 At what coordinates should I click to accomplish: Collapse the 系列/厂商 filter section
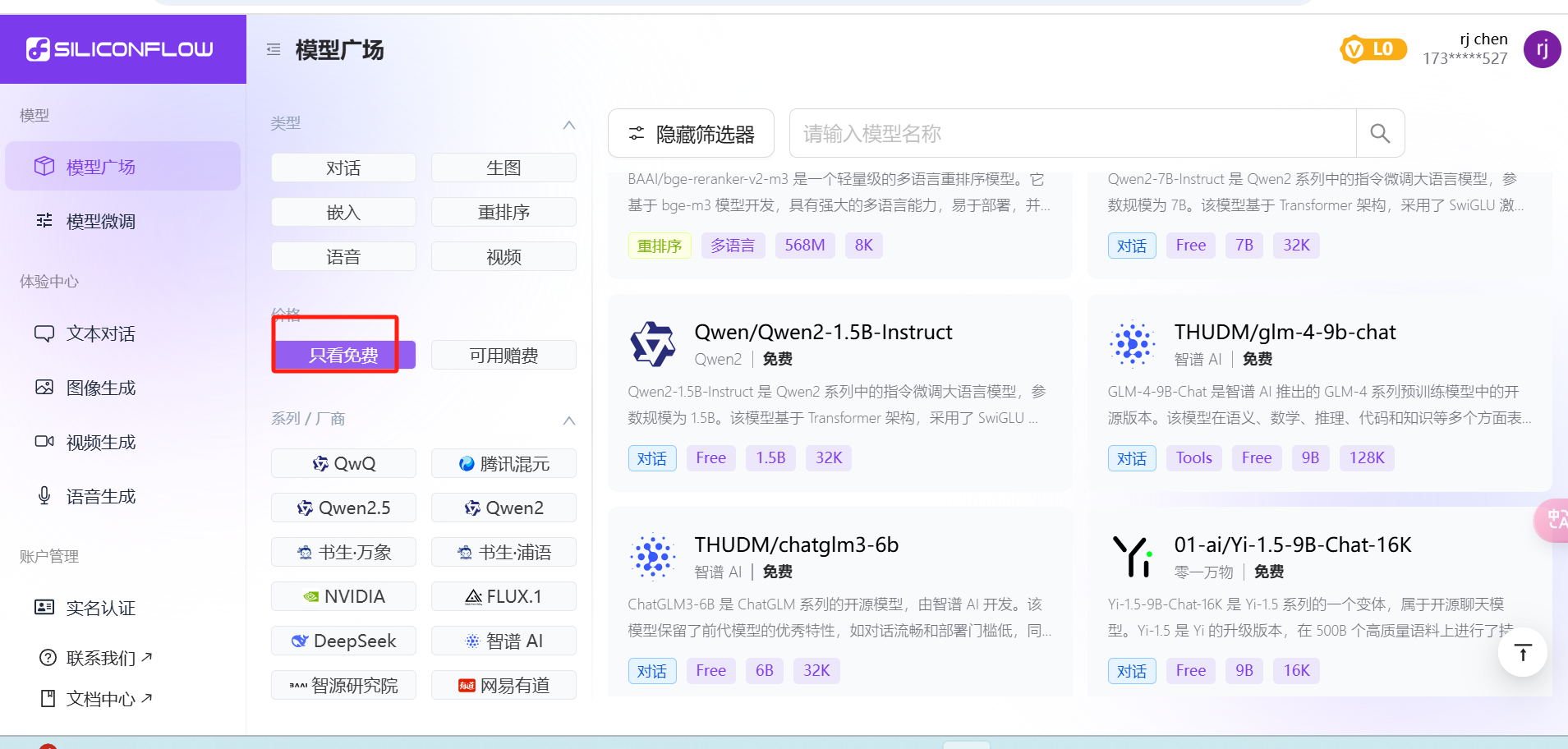(x=568, y=420)
